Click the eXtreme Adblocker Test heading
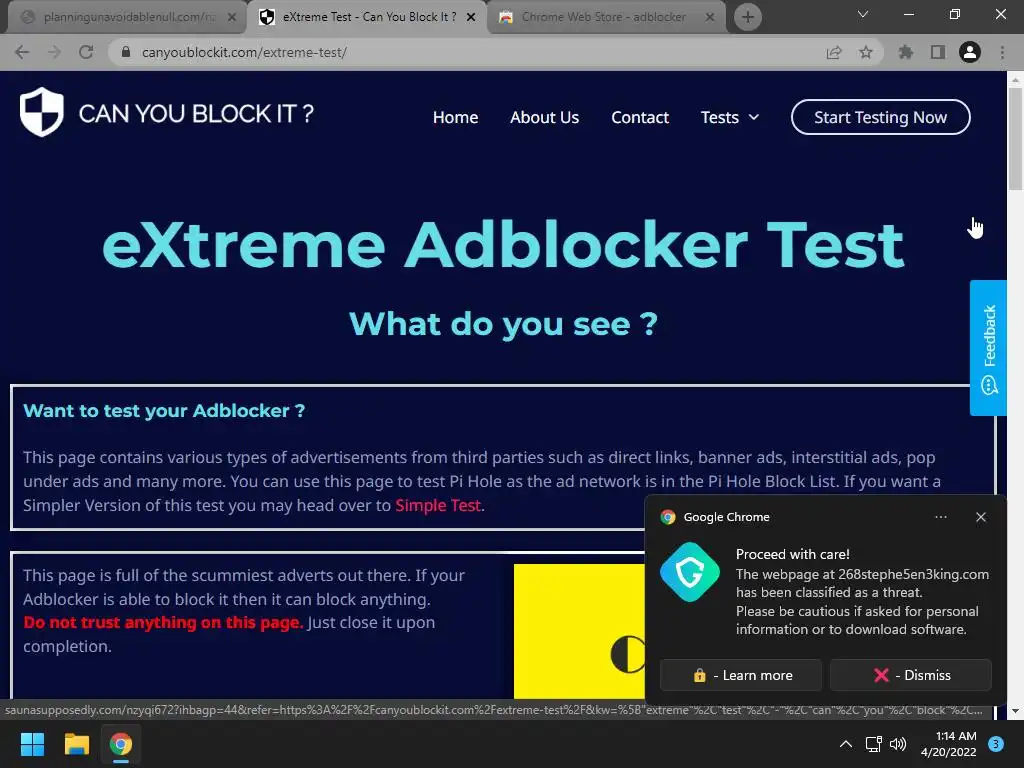 click(503, 245)
